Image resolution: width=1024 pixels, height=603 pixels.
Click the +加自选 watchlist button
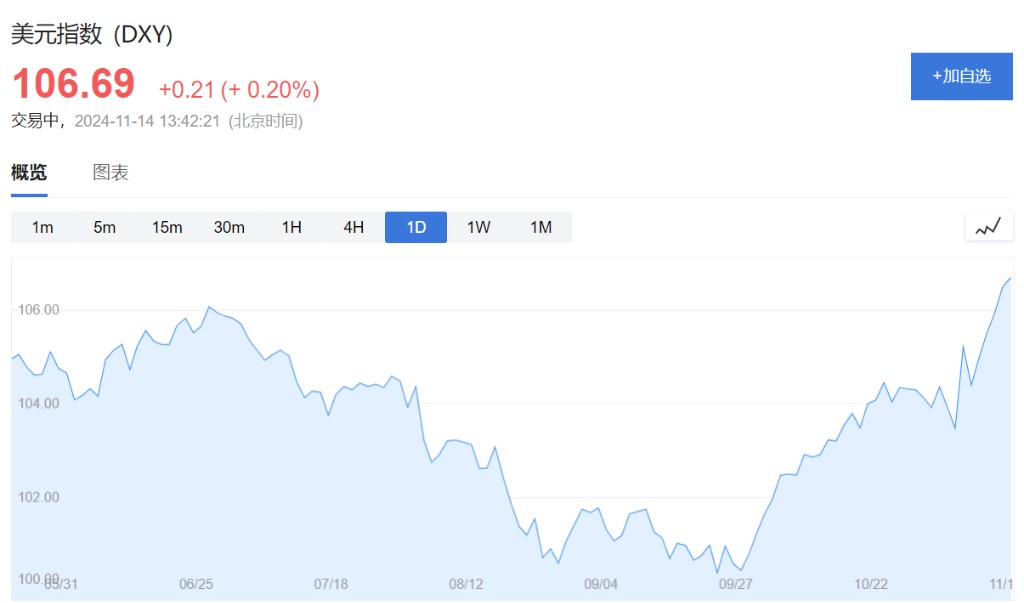pos(961,76)
